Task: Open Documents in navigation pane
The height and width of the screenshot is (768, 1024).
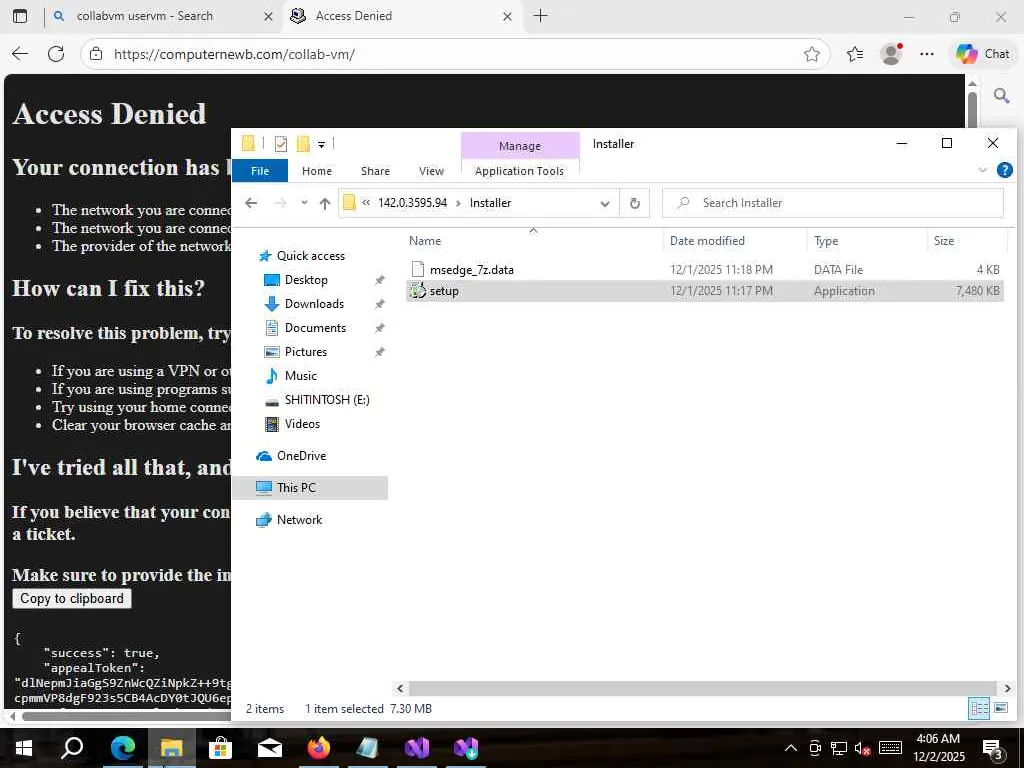Action: click(x=315, y=328)
